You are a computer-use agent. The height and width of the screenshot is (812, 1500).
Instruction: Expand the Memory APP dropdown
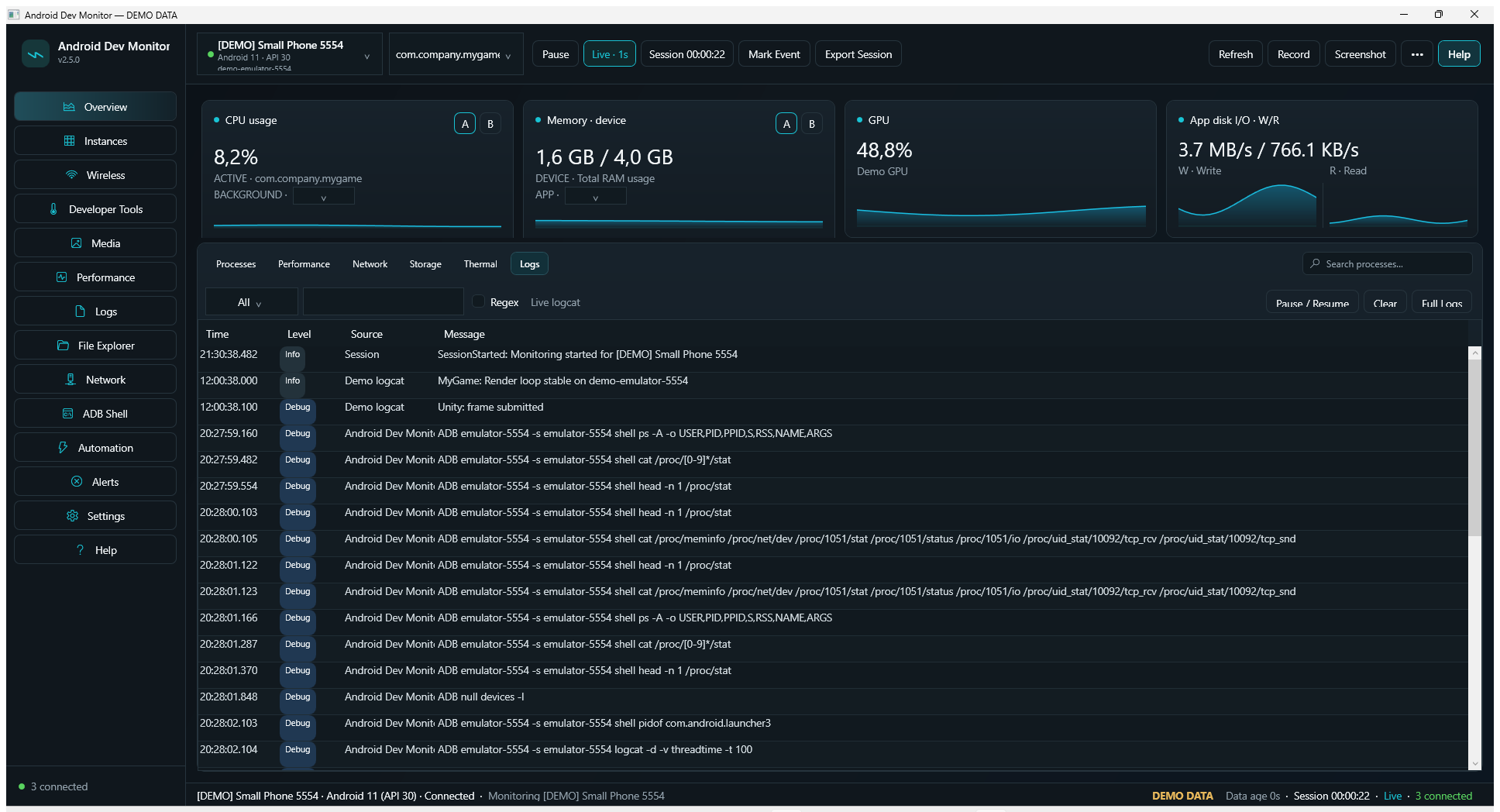(596, 197)
